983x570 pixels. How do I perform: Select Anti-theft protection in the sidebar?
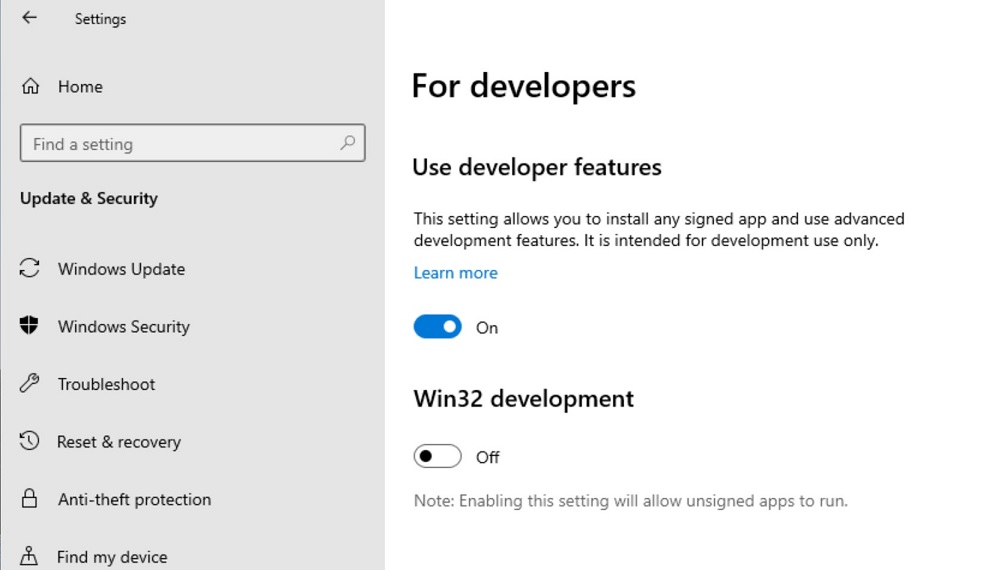coord(134,500)
